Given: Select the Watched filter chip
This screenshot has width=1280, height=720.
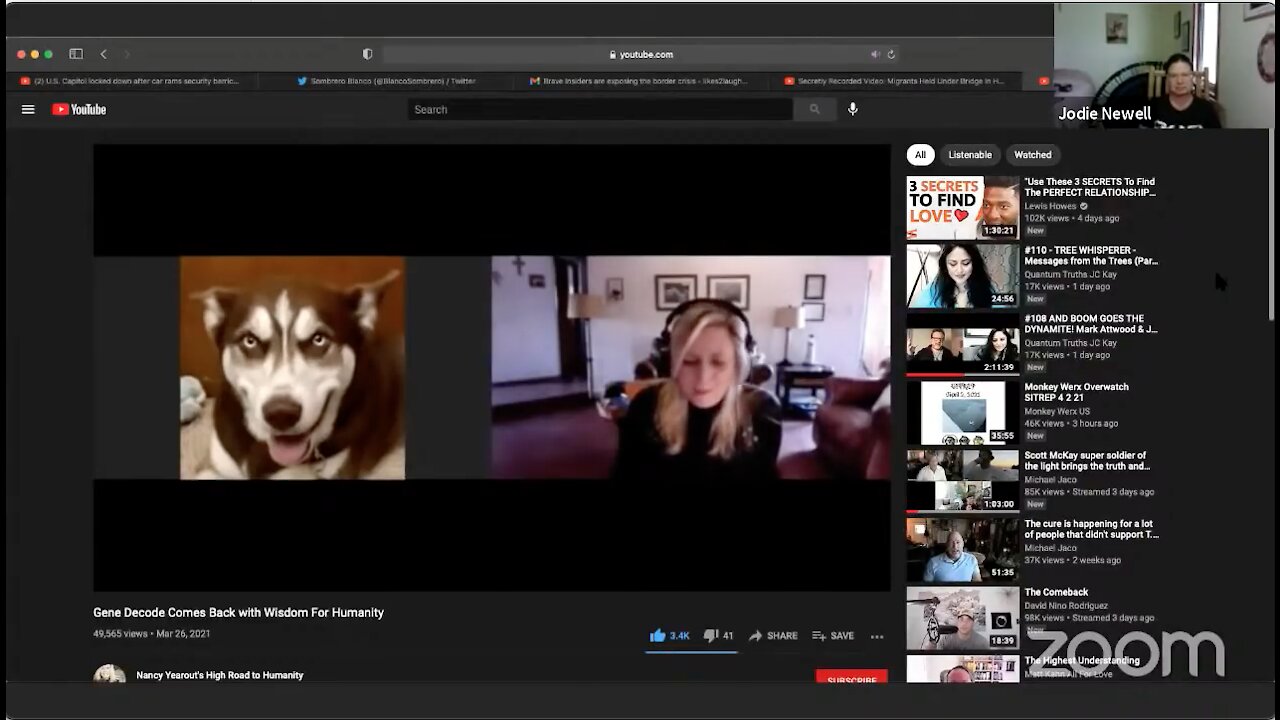Looking at the screenshot, I should (1033, 155).
